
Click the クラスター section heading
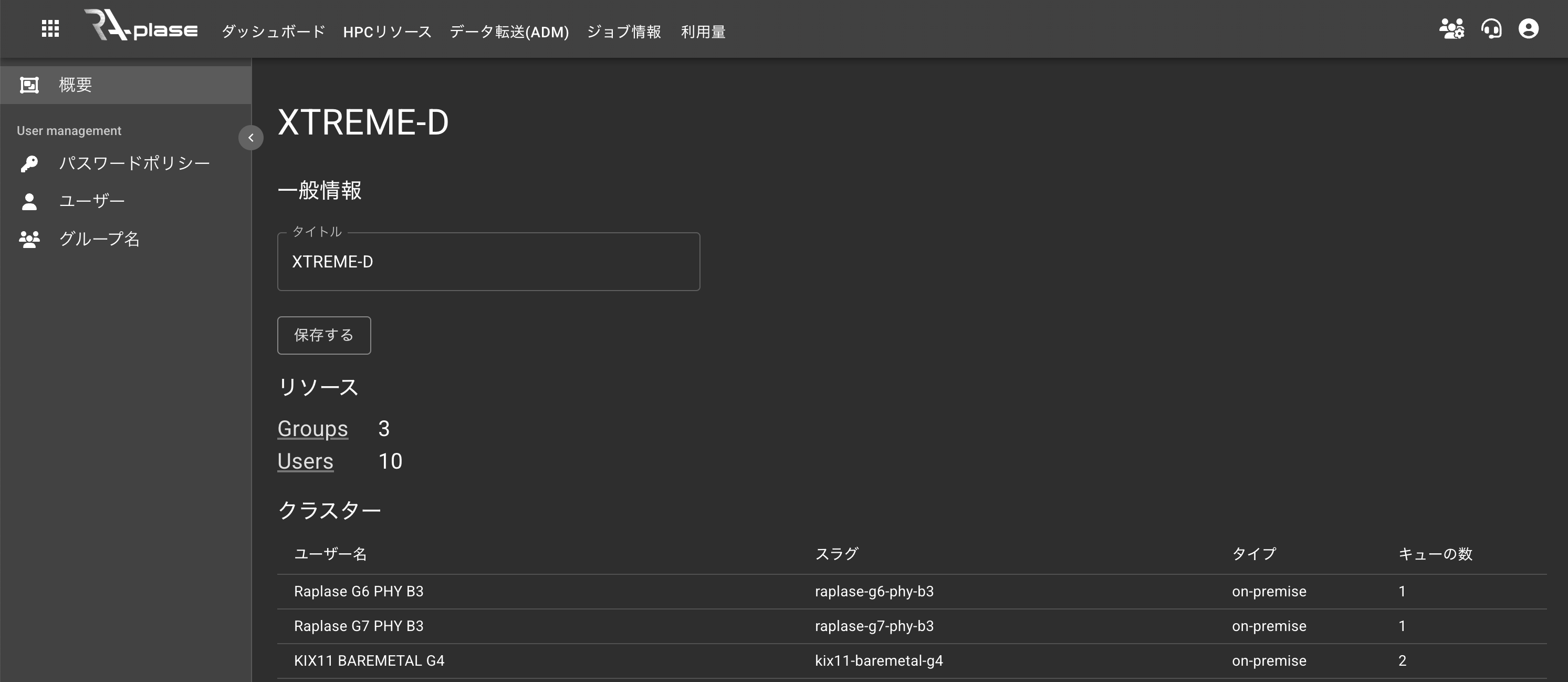tap(329, 510)
